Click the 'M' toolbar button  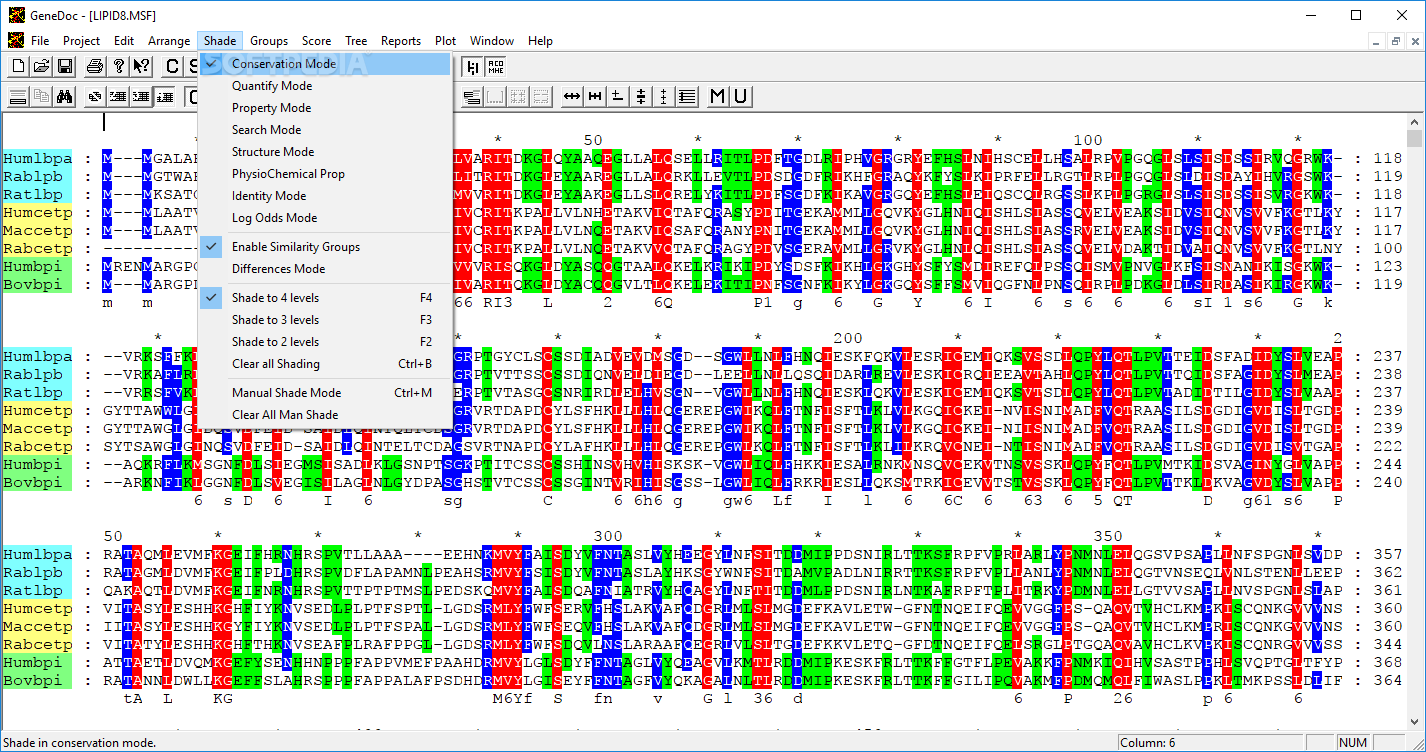717,97
